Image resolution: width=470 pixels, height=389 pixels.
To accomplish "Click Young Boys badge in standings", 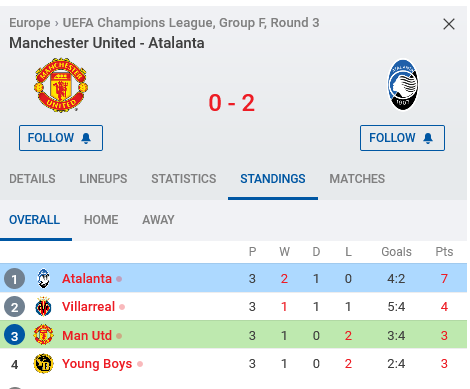I will point(43,363).
